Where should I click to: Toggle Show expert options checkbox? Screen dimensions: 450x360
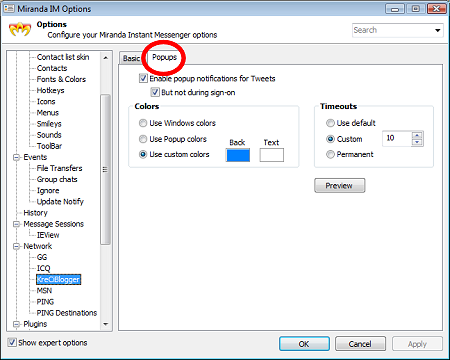(x=12, y=342)
